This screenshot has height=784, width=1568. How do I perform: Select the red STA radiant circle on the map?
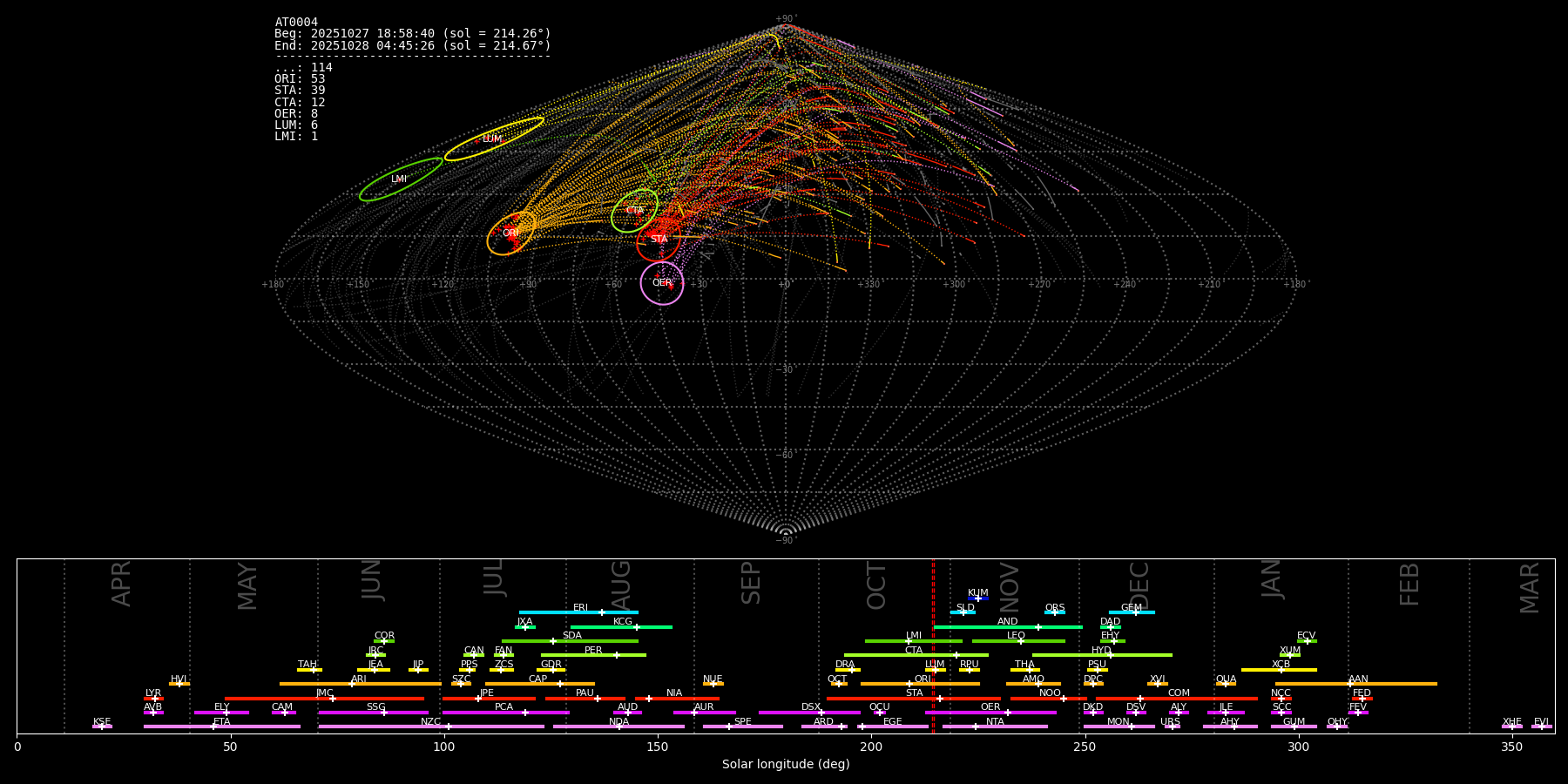tap(659, 240)
